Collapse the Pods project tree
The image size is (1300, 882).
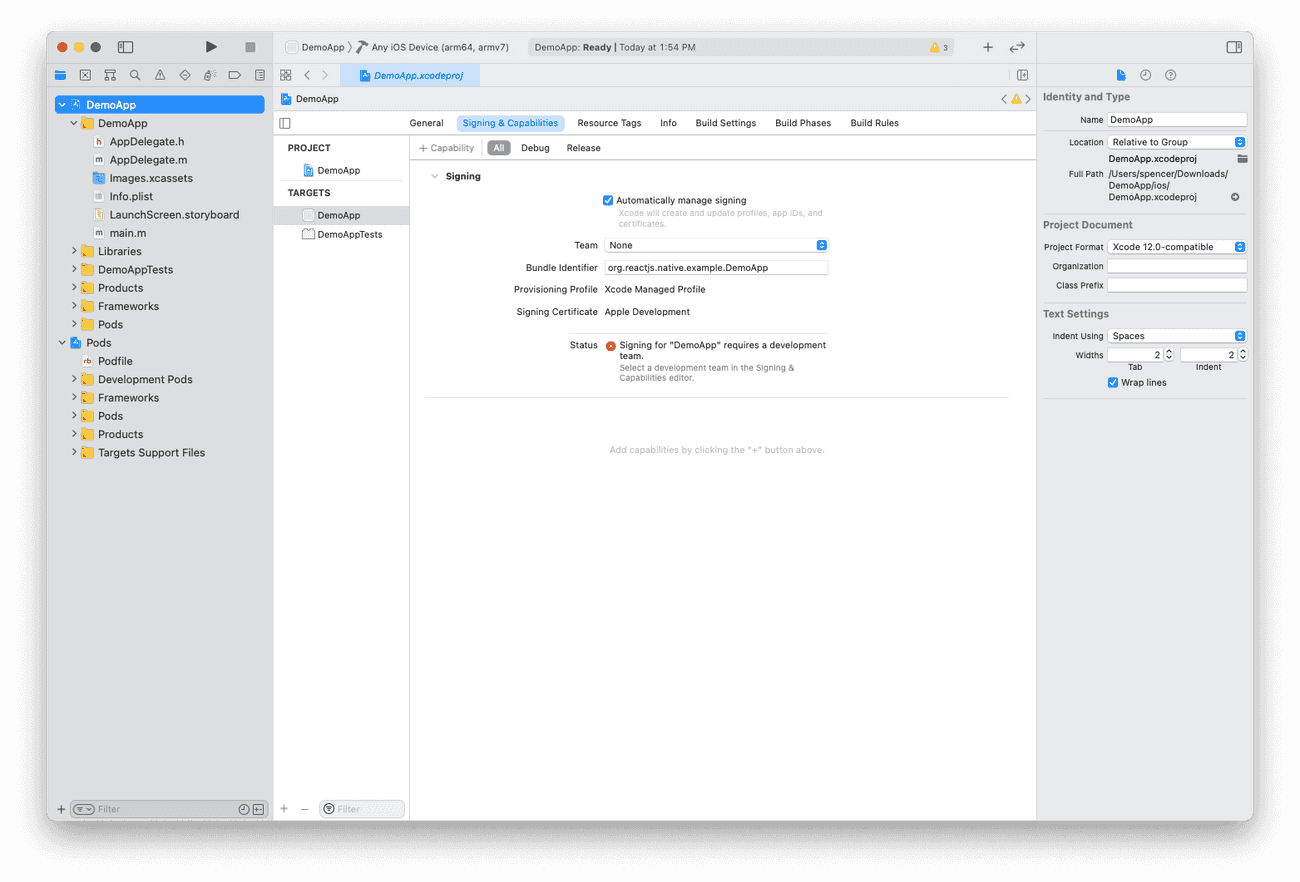(62, 342)
